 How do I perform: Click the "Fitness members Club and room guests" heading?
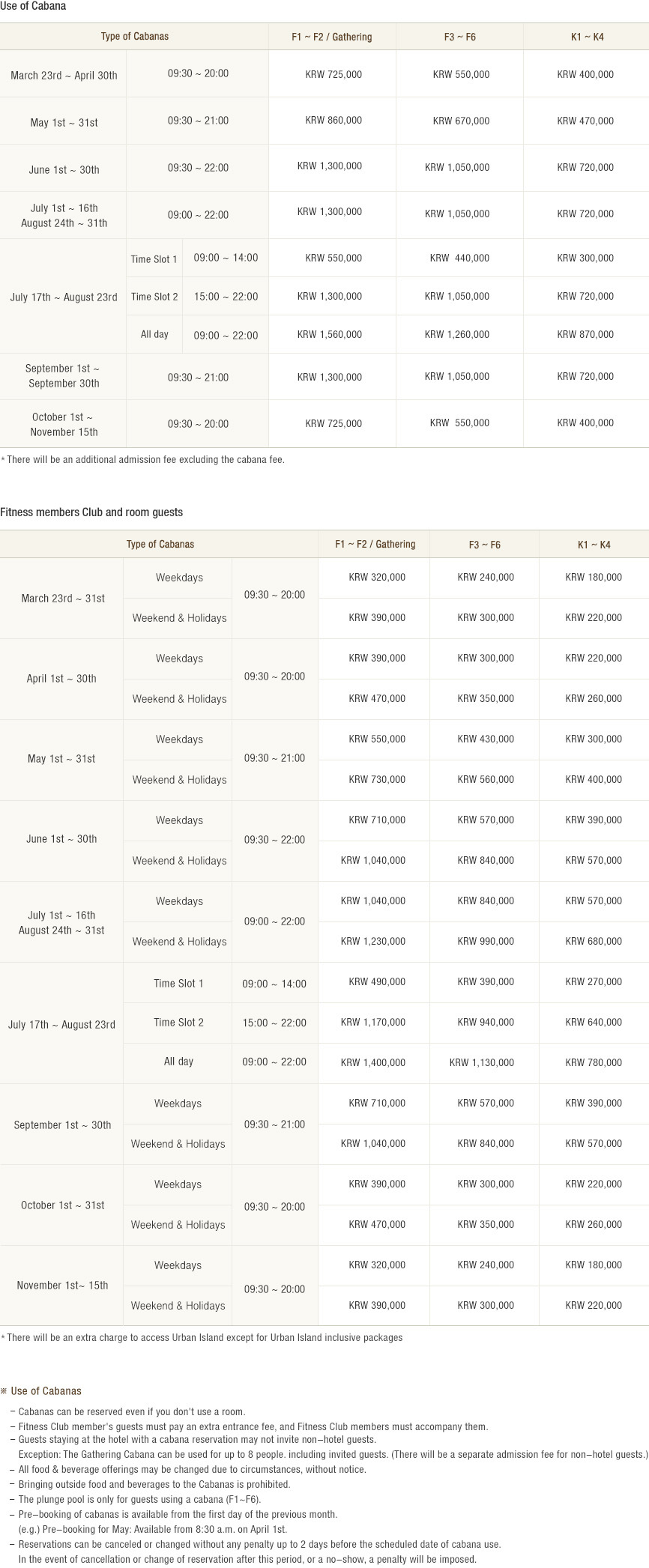click(x=91, y=512)
